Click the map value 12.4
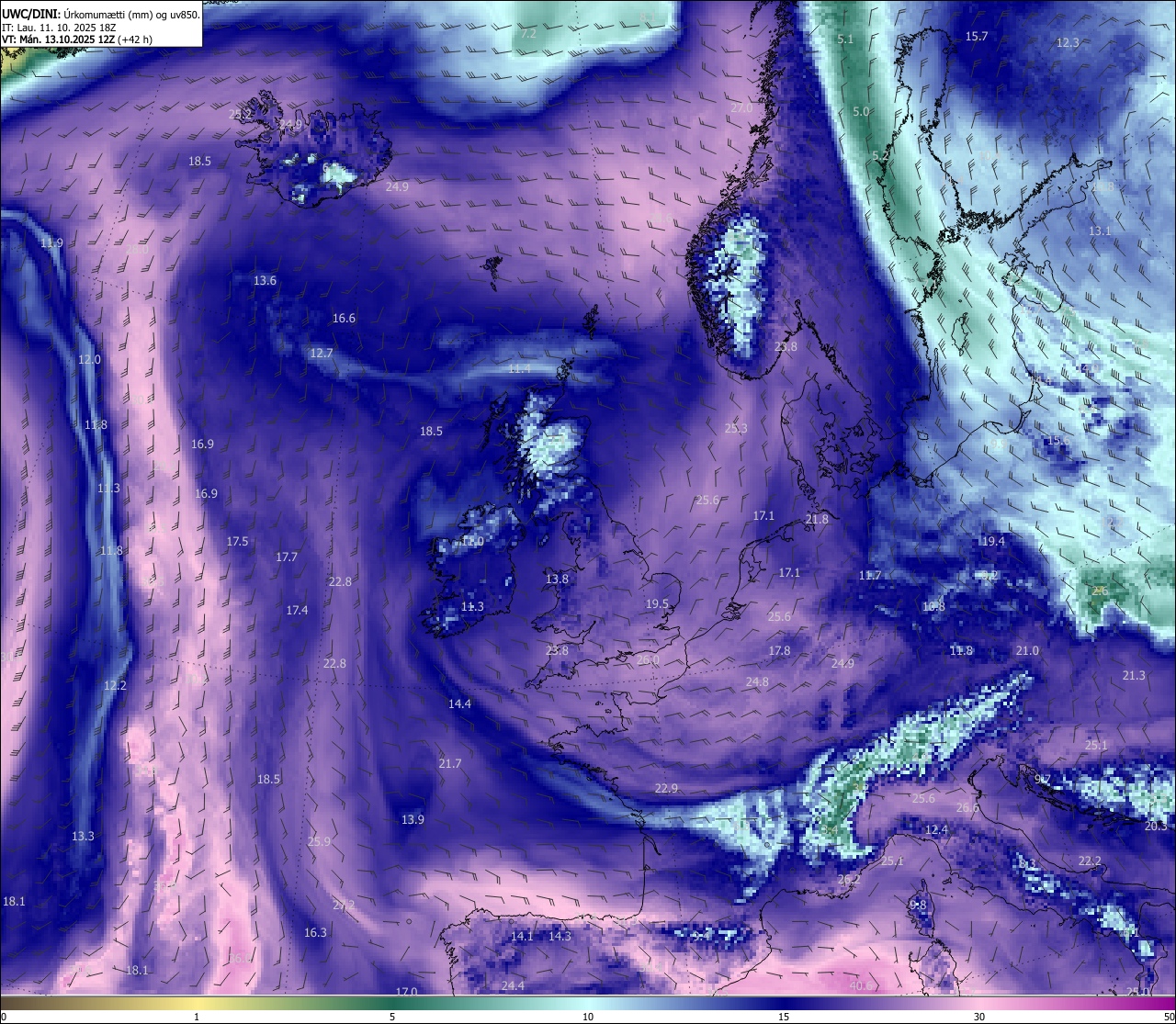 [935, 830]
